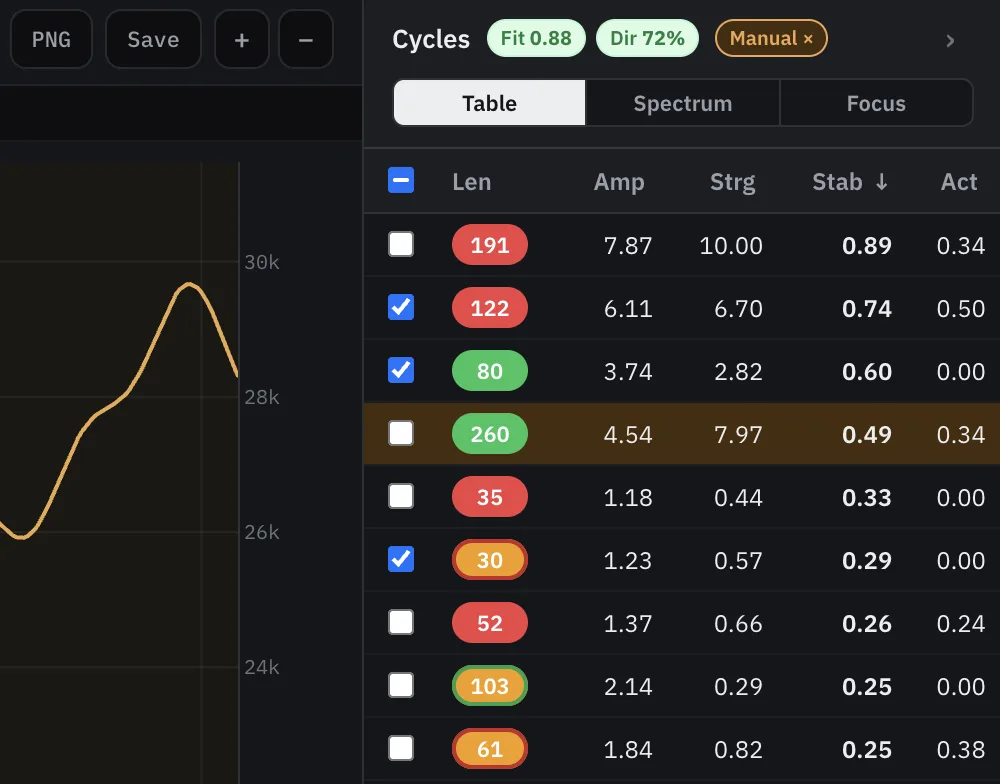Click amplitude value 2.14
The height and width of the screenshot is (784, 1000).
point(628,686)
